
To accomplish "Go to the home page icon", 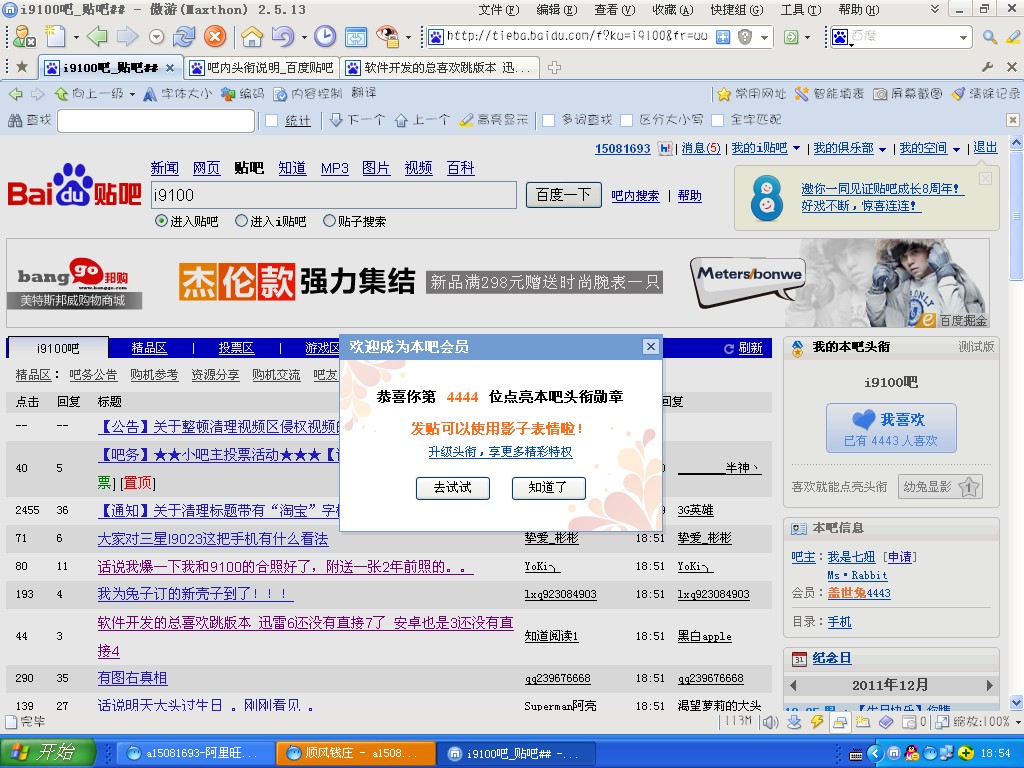I will [252, 36].
